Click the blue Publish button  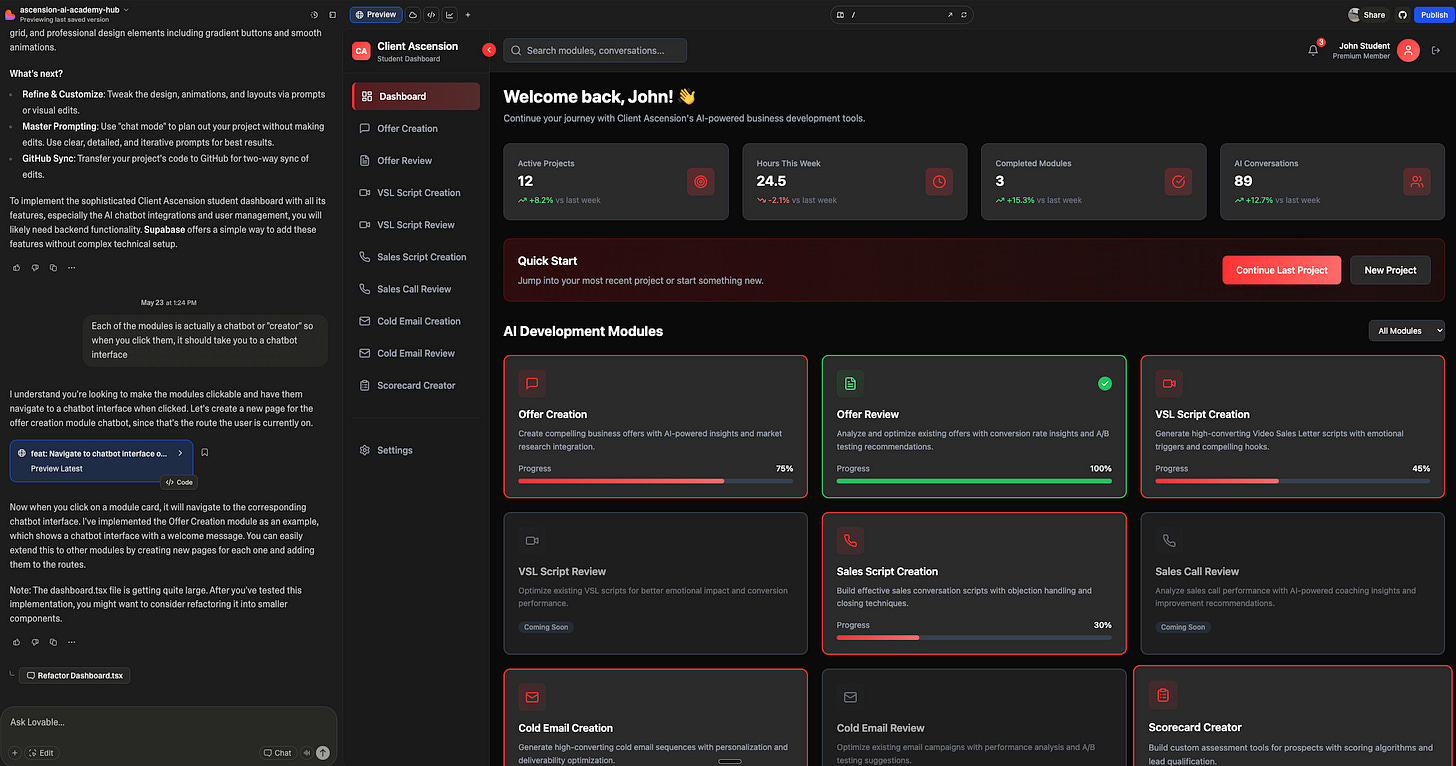click(1433, 15)
